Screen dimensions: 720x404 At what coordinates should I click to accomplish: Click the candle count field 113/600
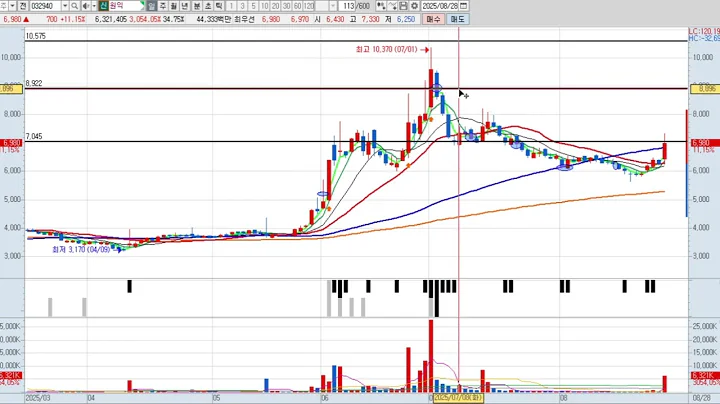[x=356, y=6]
